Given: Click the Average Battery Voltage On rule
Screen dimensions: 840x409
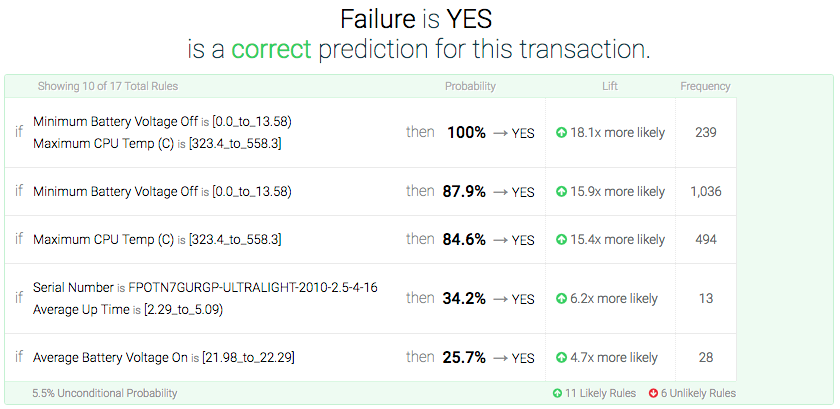Looking at the screenshot, I should tap(163, 357).
